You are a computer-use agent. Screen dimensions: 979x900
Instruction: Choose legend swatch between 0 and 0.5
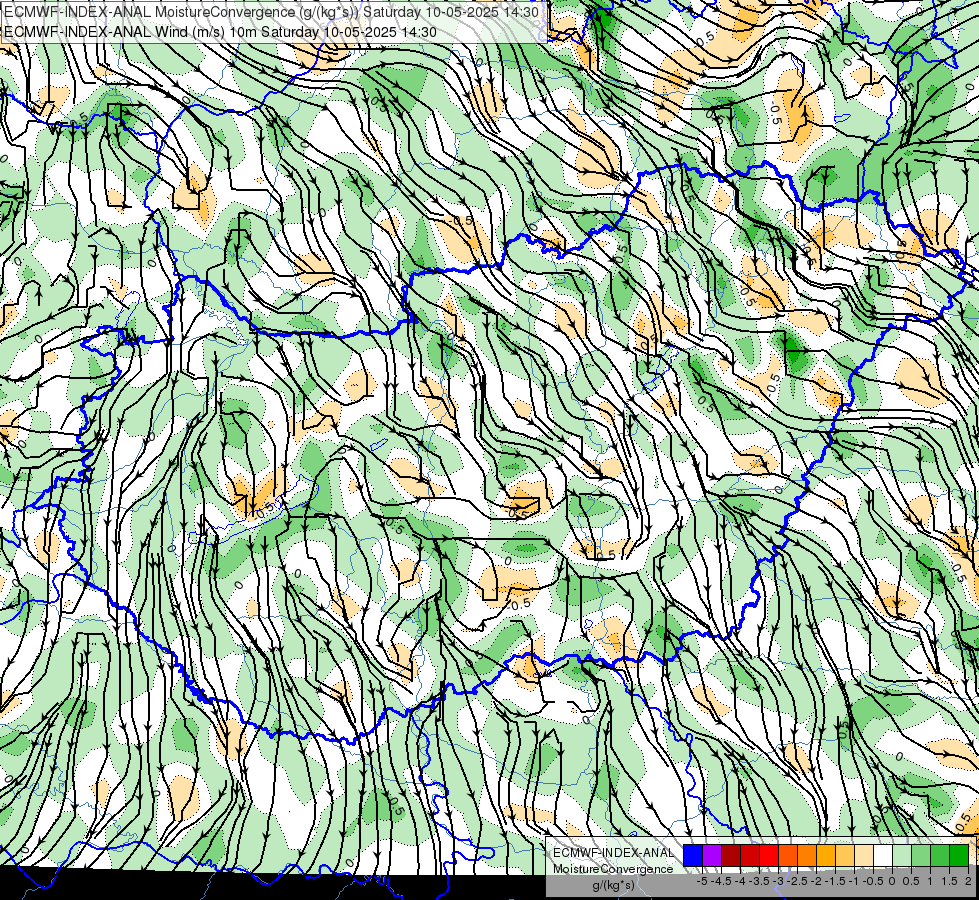coord(902,855)
